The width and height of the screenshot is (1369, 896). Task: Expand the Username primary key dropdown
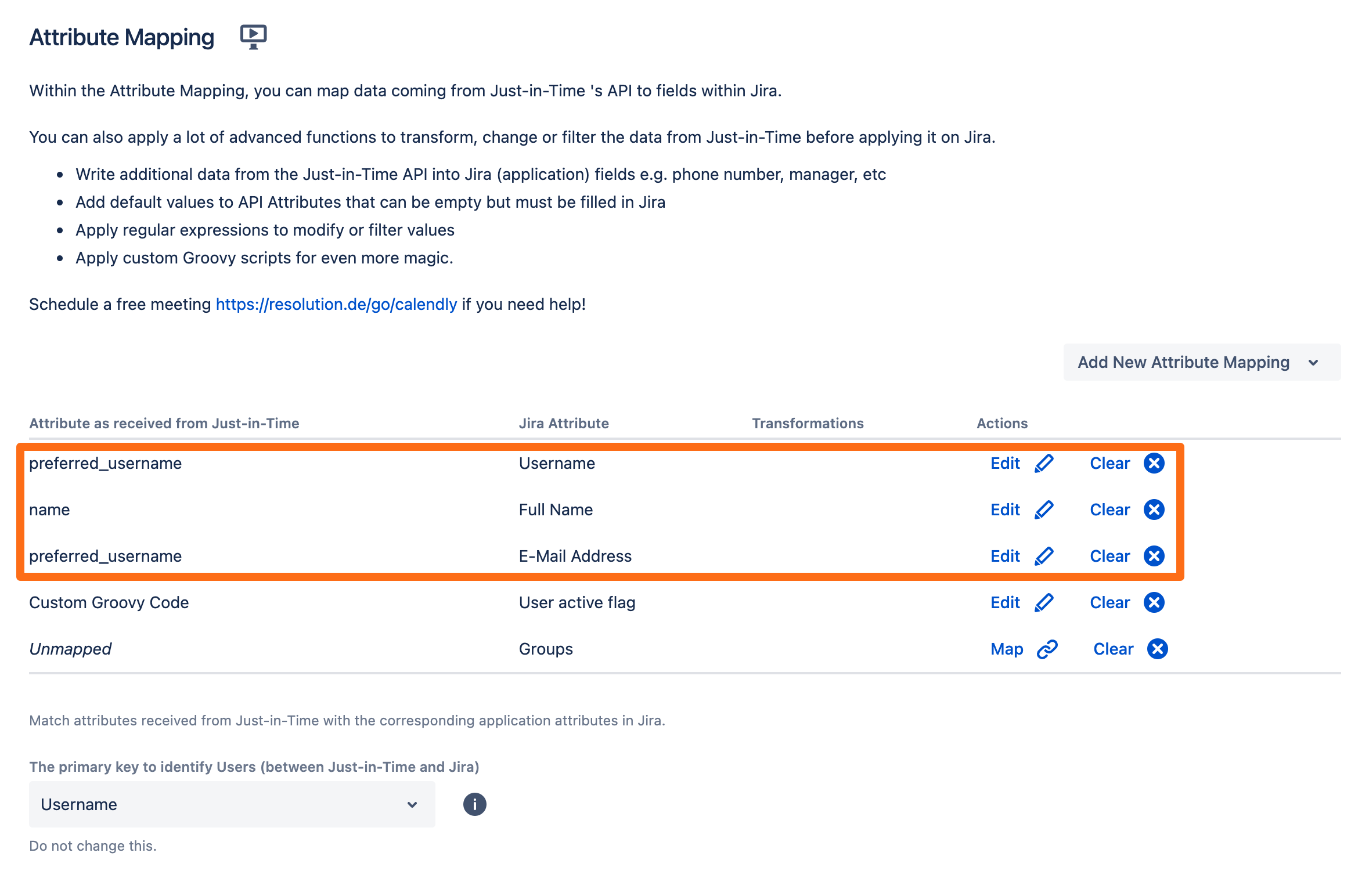click(232, 804)
